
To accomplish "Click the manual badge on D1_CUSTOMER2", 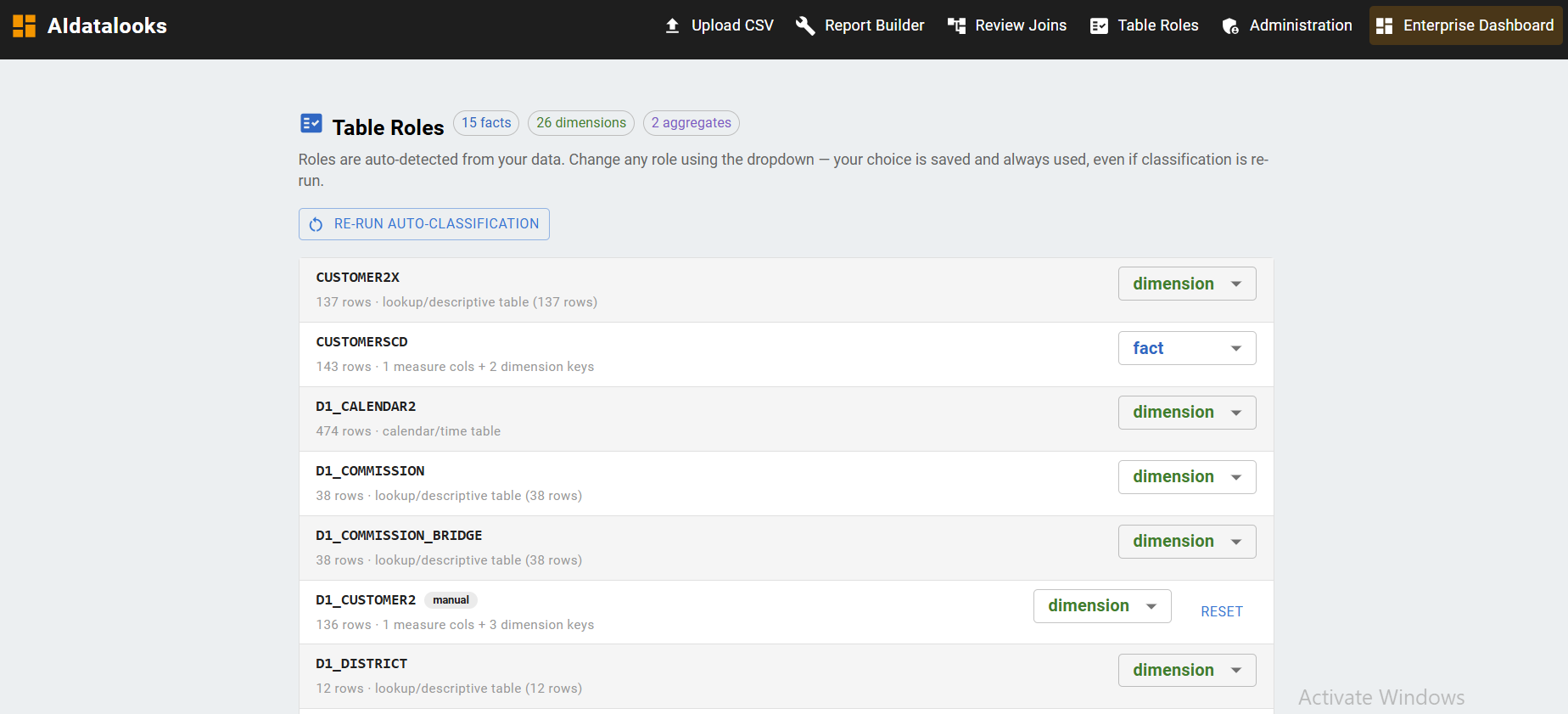I will click(451, 600).
